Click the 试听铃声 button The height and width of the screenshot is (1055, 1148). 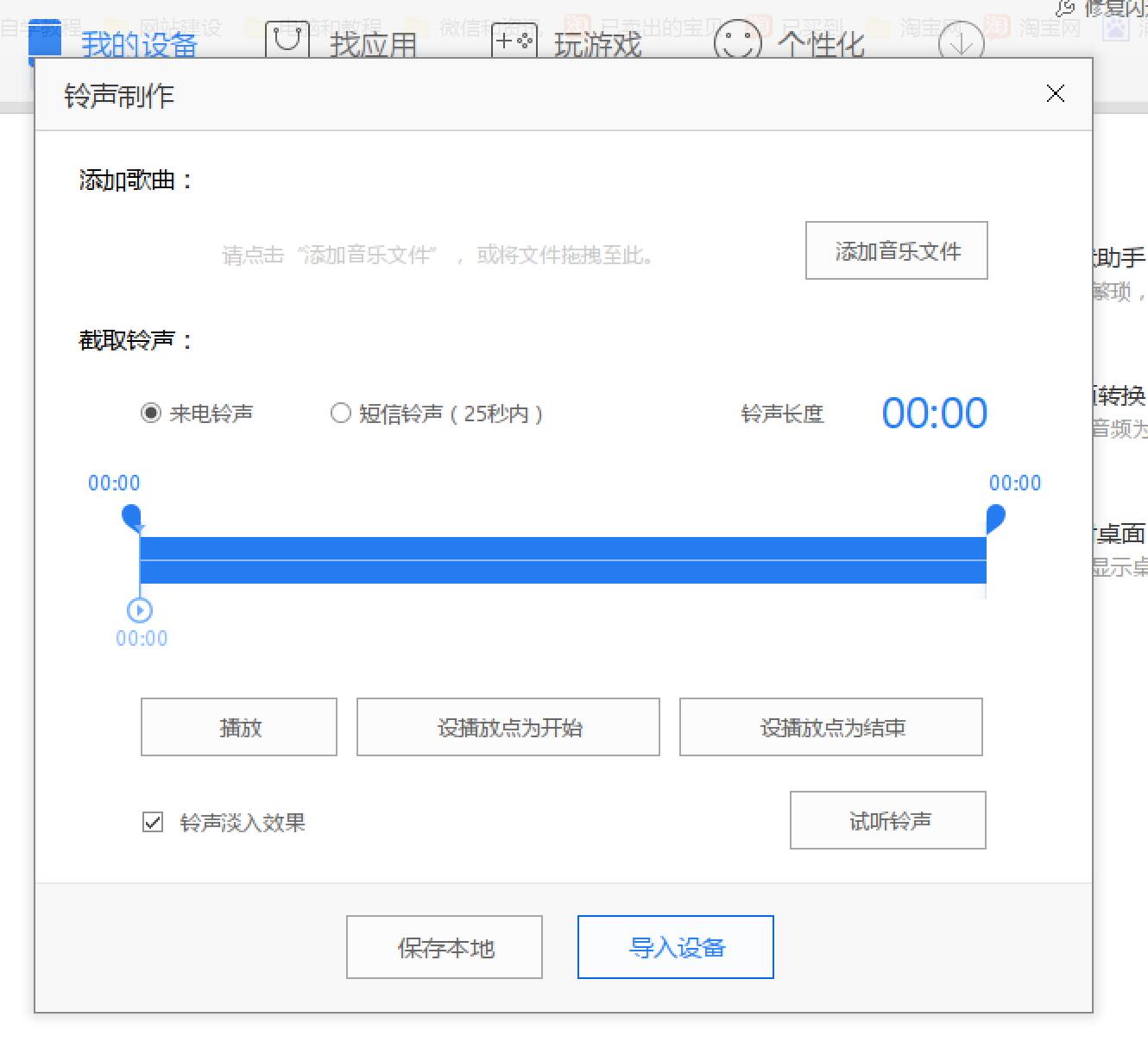pos(887,821)
